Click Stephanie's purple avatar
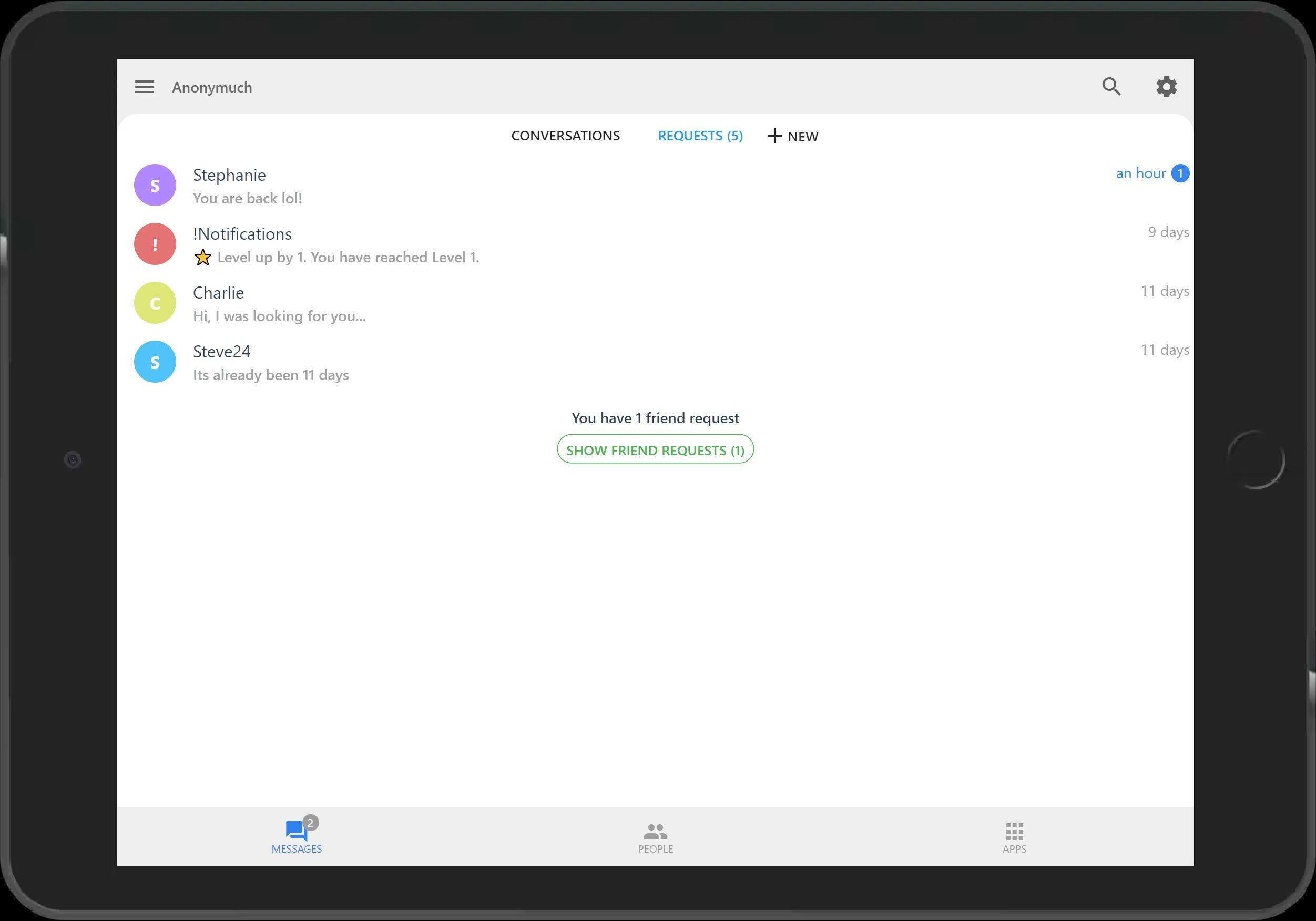 click(155, 185)
